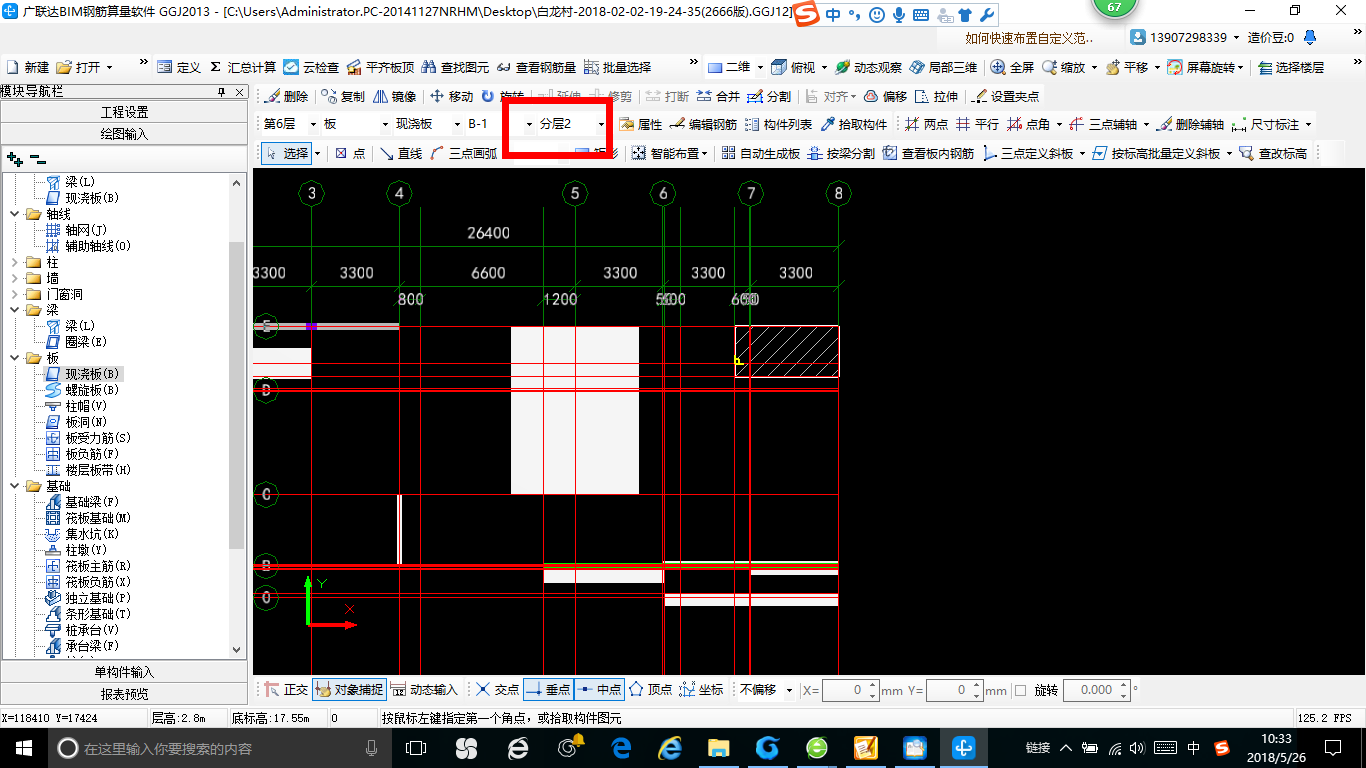
Task: Click the 合并 (merge) tool
Action: pyautogui.click(x=719, y=97)
